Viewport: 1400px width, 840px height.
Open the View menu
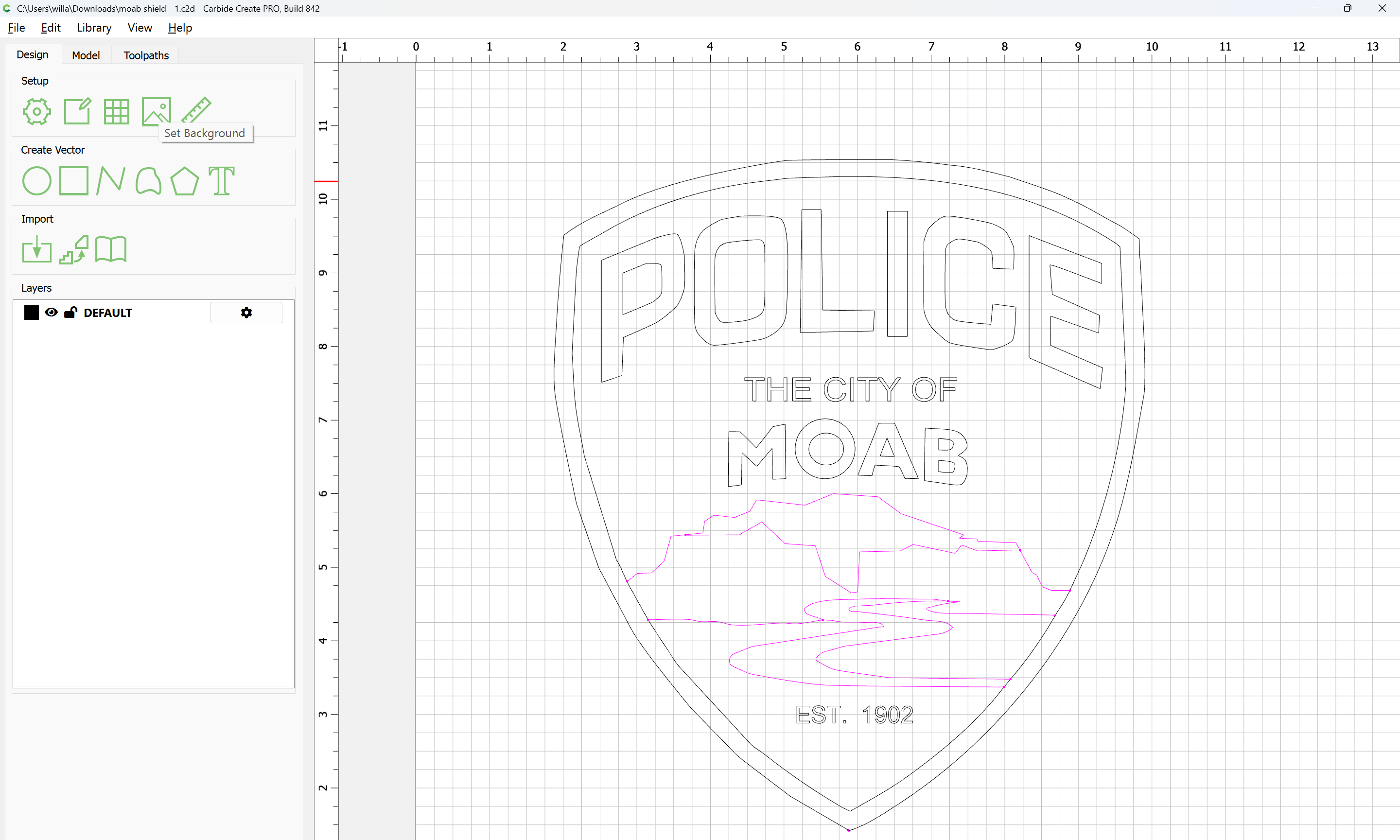[x=139, y=28]
